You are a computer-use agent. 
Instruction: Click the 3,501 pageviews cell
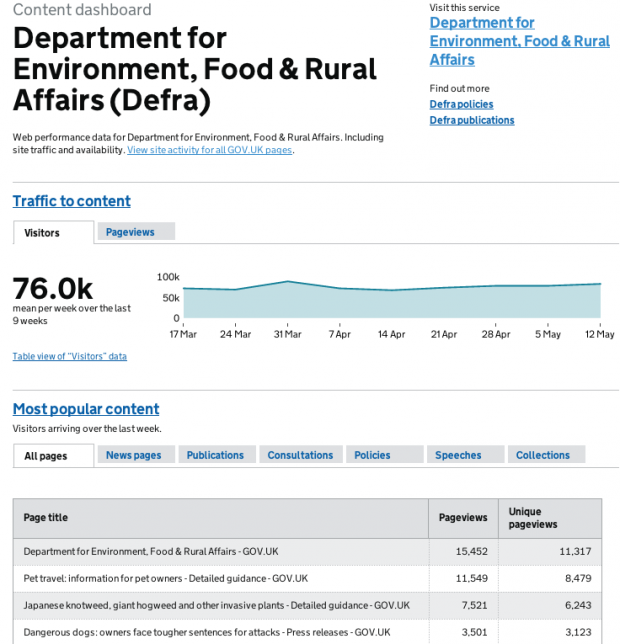(x=464, y=632)
